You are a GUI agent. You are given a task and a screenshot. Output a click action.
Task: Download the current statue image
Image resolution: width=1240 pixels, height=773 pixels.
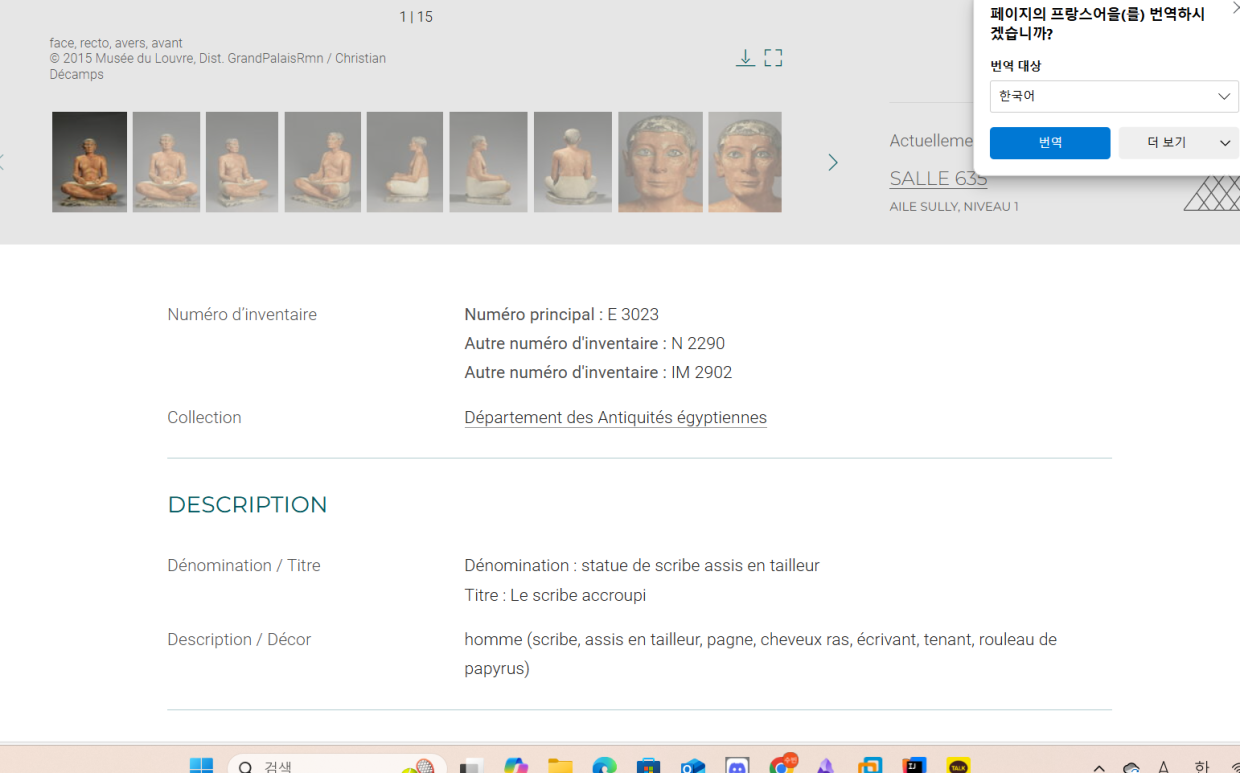point(745,58)
